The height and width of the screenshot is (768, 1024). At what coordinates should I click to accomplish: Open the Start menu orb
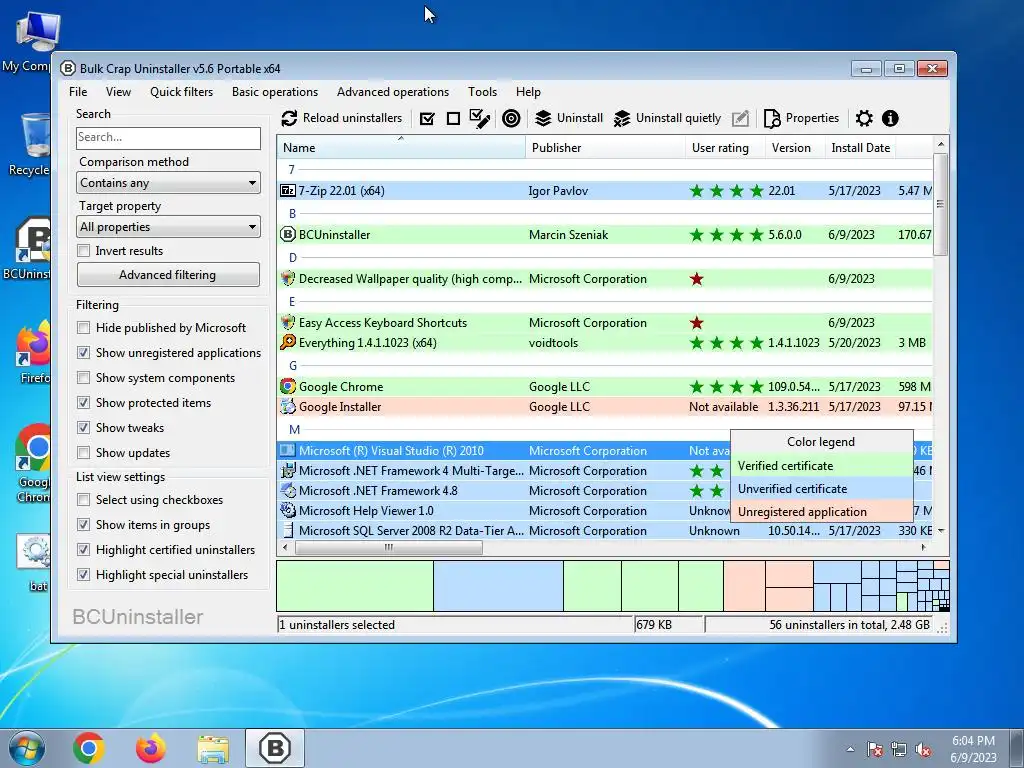[27, 748]
